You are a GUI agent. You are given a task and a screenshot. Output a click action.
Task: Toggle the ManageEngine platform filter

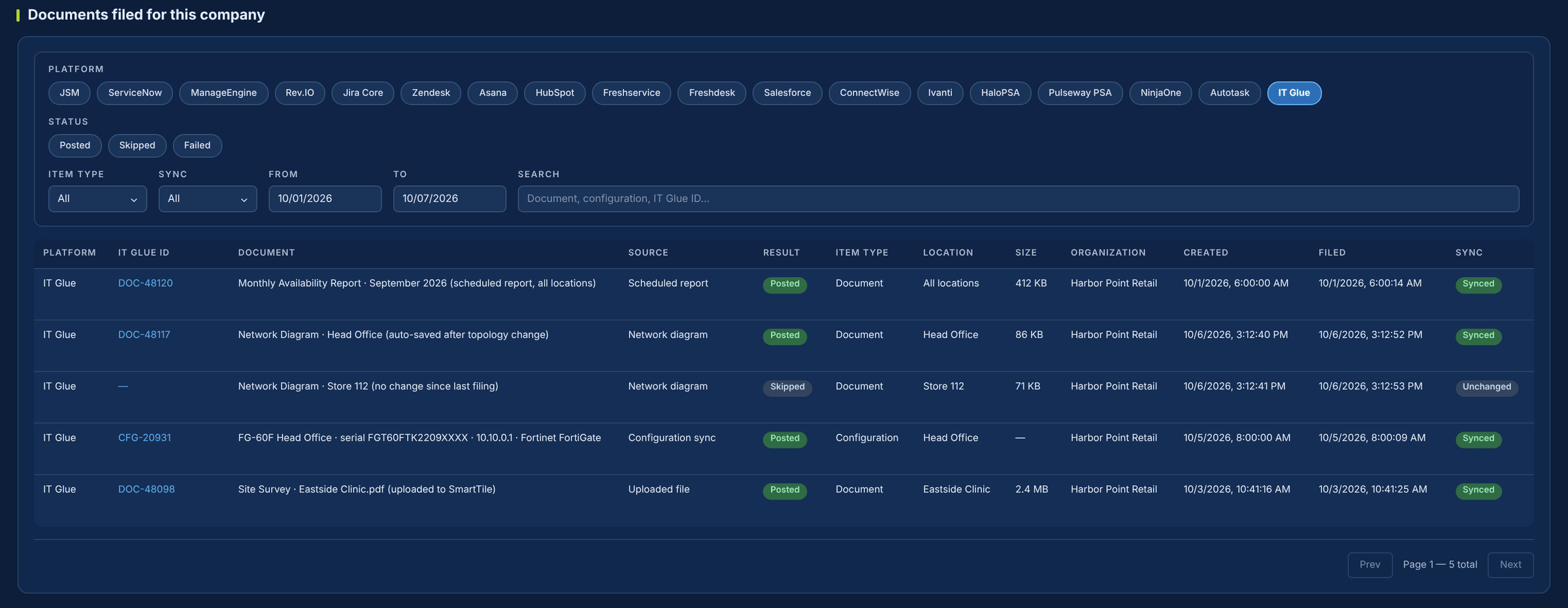(223, 93)
